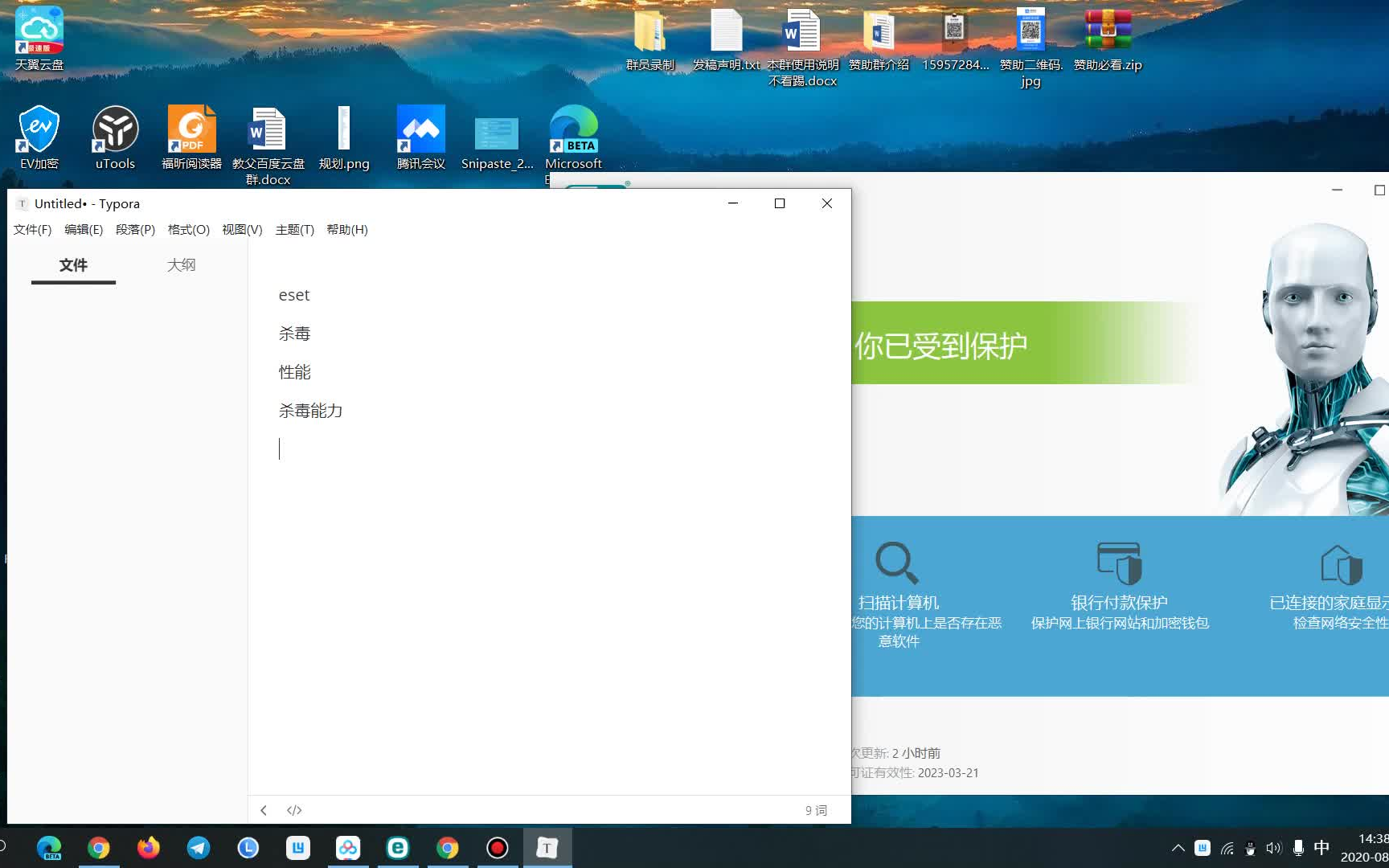Toggle the 中 input method indicator
The width and height of the screenshot is (1389, 868).
pyautogui.click(x=1321, y=848)
